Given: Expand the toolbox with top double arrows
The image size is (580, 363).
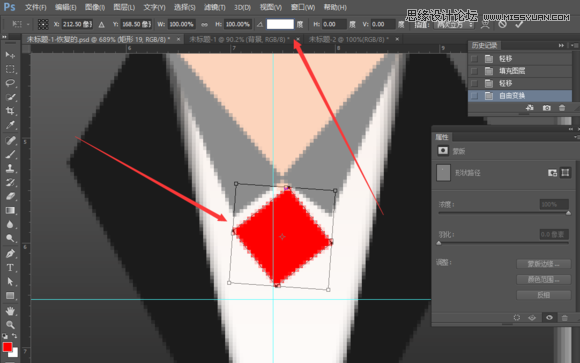Looking at the screenshot, I should (x=4, y=37).
